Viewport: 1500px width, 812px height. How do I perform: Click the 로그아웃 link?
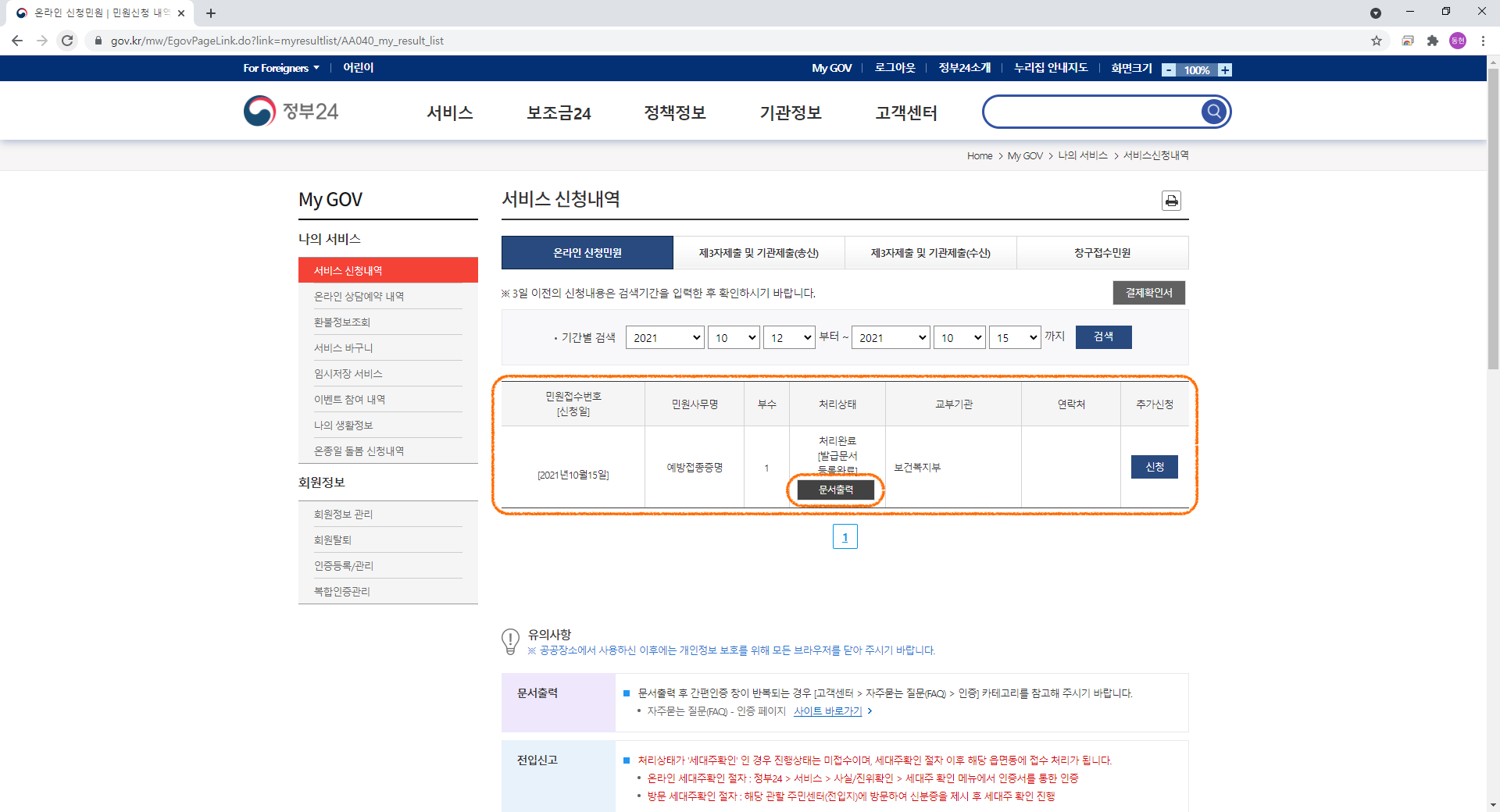tap(895, 68)
